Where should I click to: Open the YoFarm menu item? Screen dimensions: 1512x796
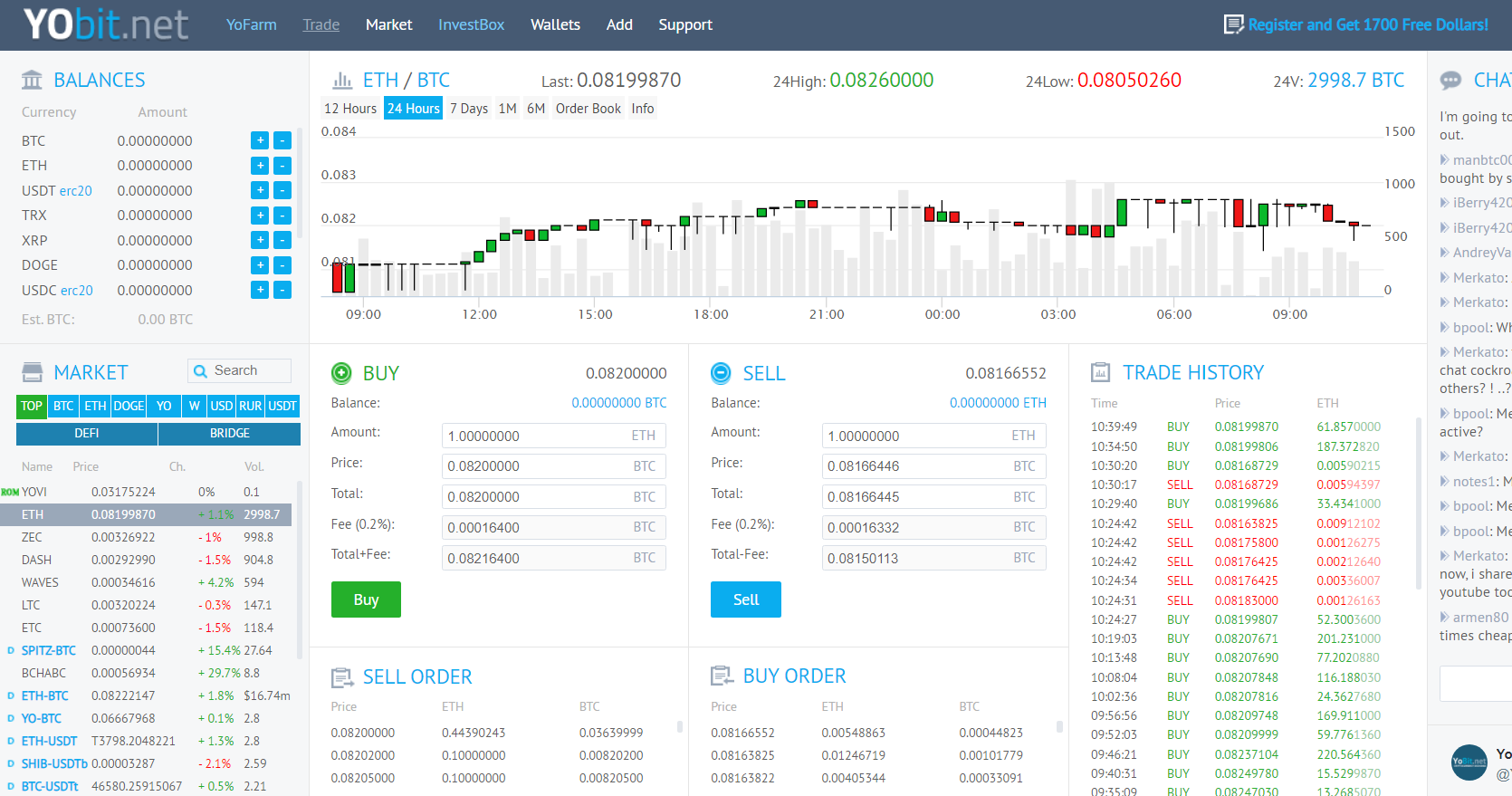coord(252,24)
